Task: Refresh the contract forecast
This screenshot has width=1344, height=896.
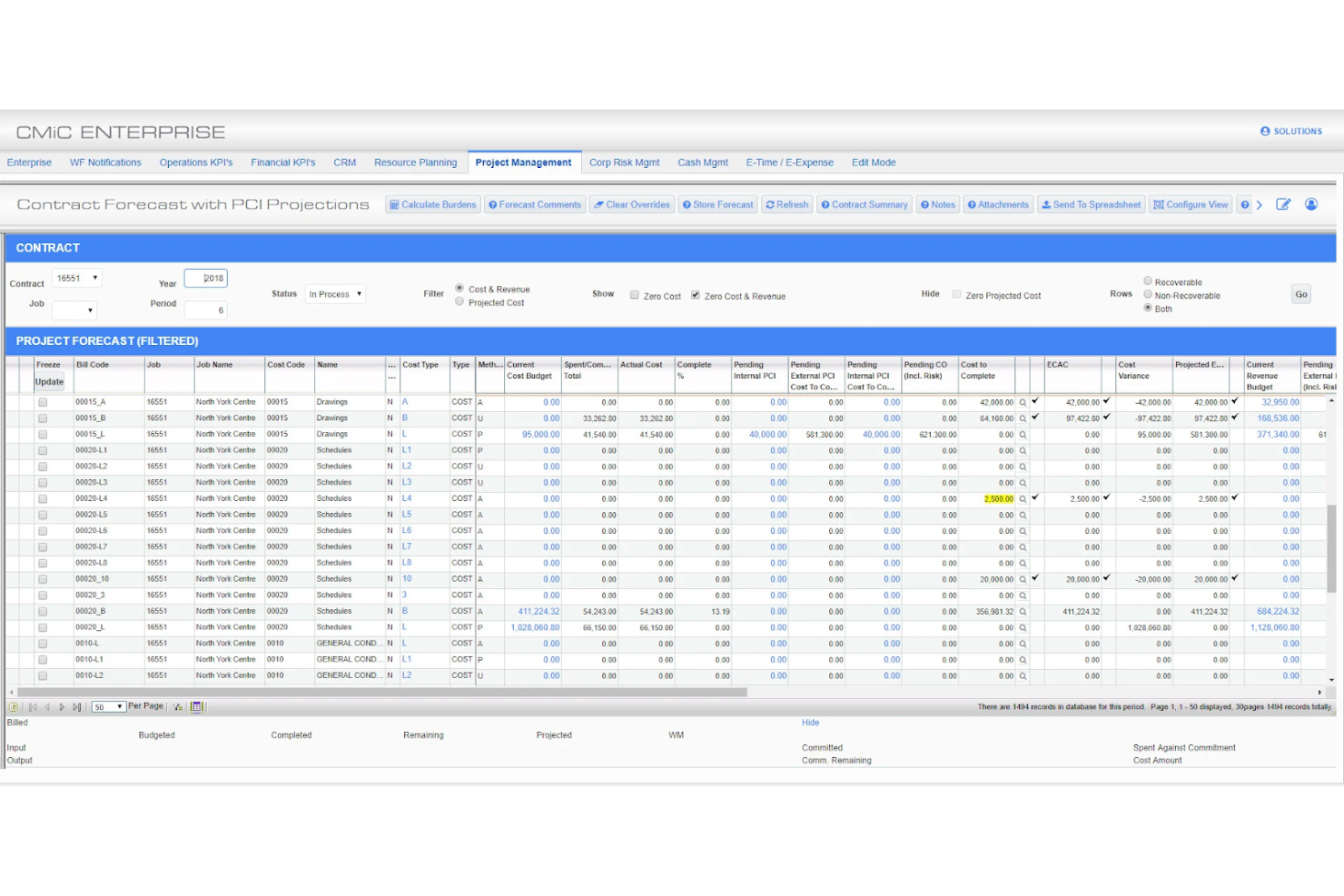Action: tap(787, 205)
